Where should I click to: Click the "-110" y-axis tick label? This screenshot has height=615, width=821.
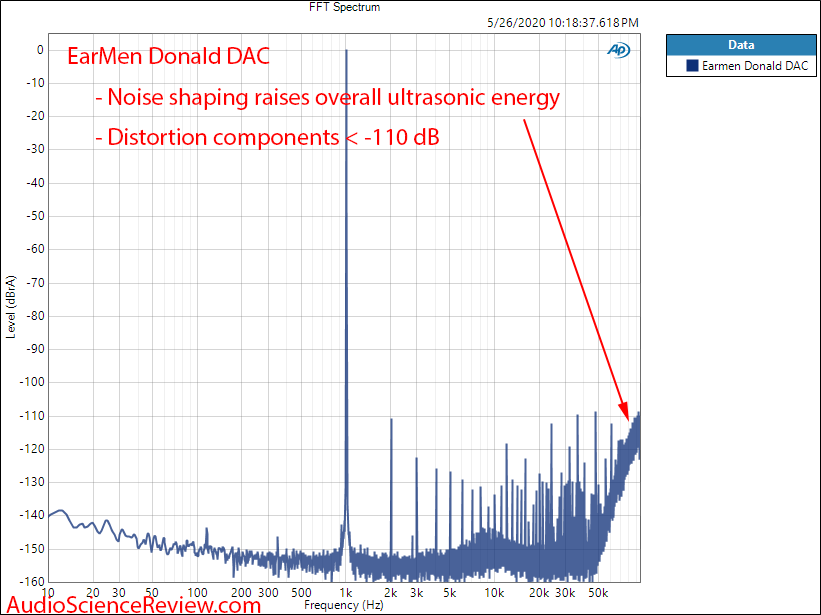pyautogui.click(x=32, y=416)
